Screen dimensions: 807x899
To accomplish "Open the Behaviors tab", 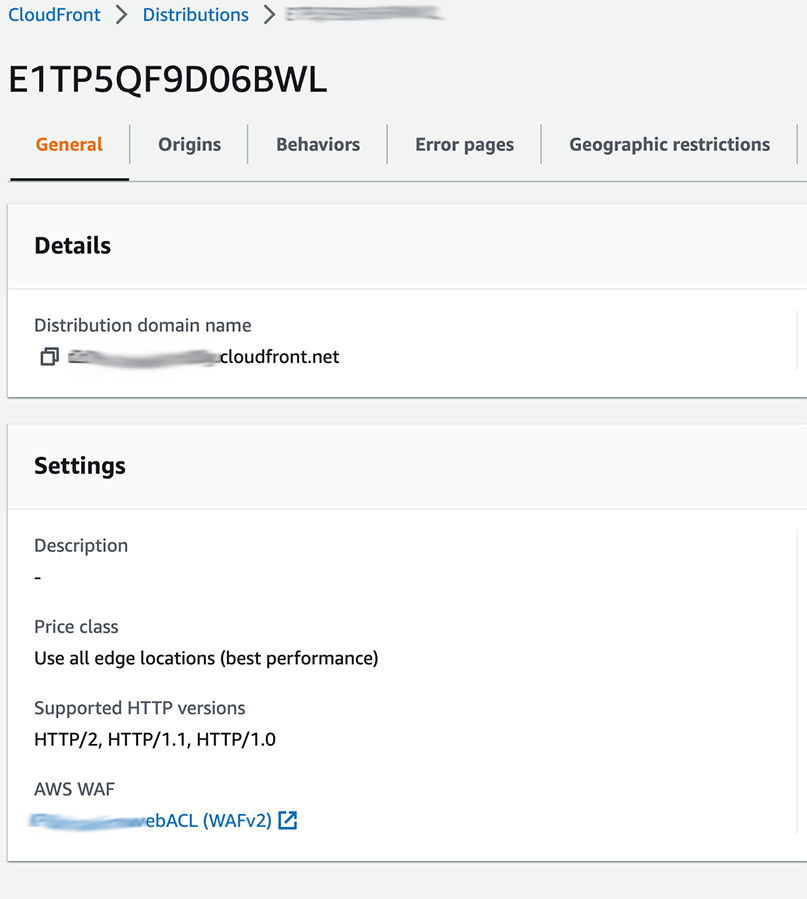I will (317, 144).
